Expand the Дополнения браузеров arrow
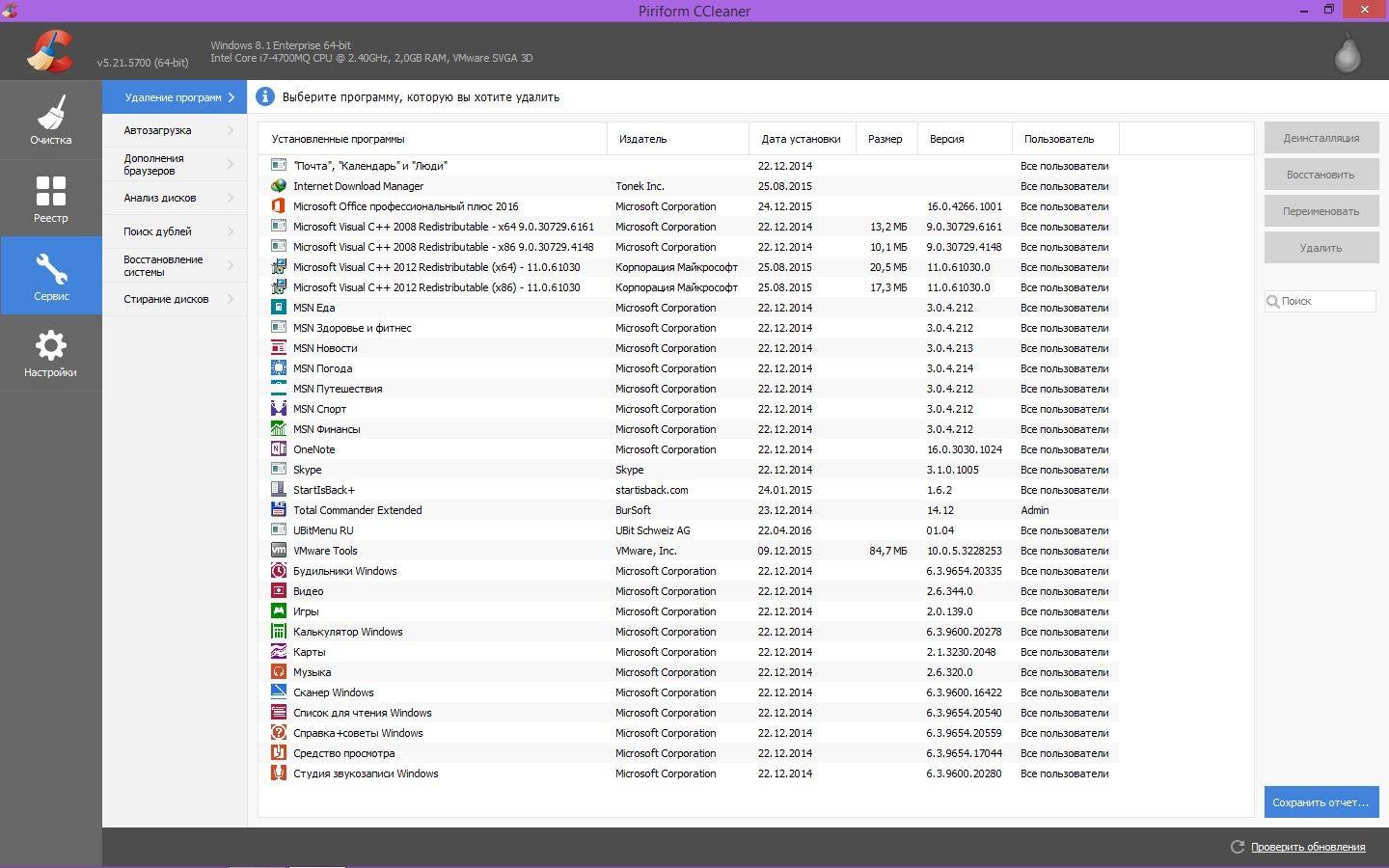1389x868 pixels. [x=231, y=164]
